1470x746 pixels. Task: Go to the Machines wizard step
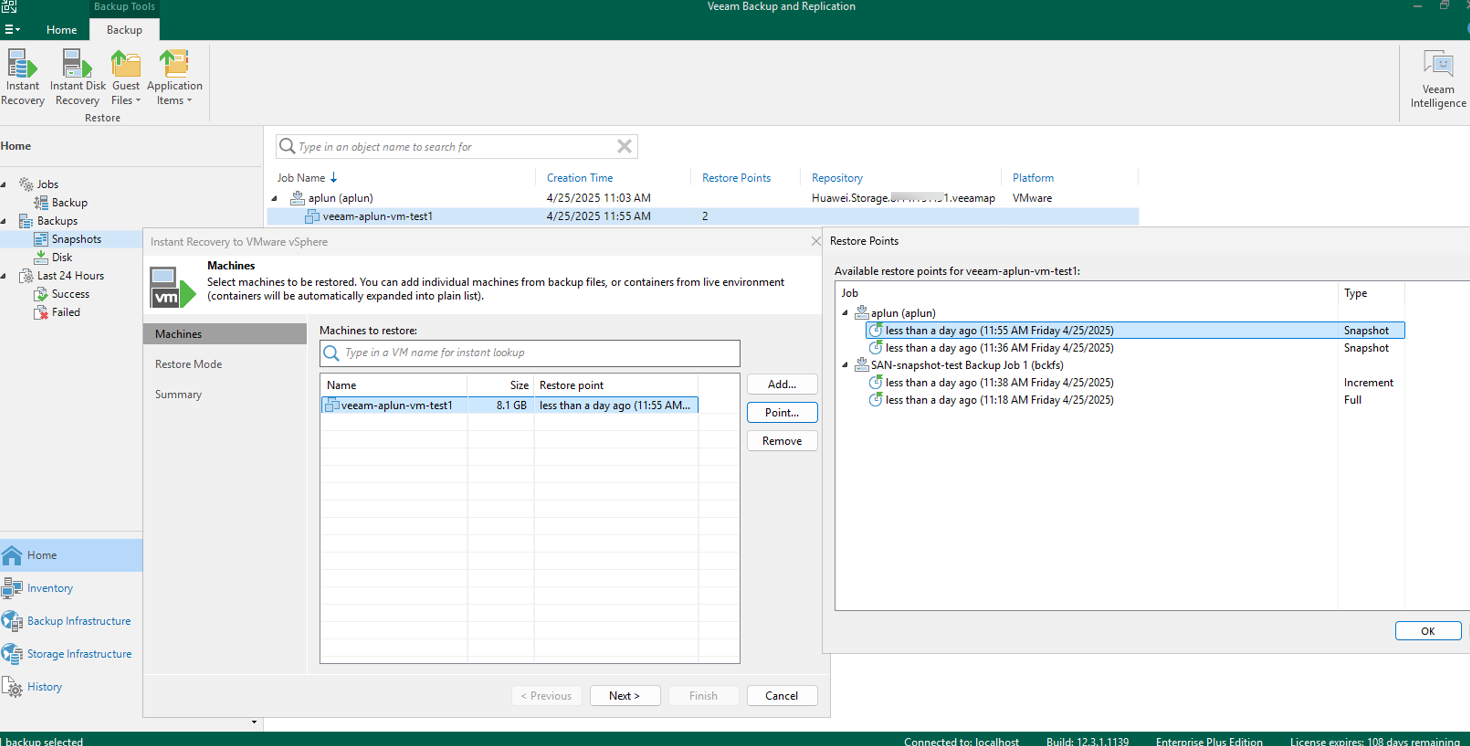225,334
